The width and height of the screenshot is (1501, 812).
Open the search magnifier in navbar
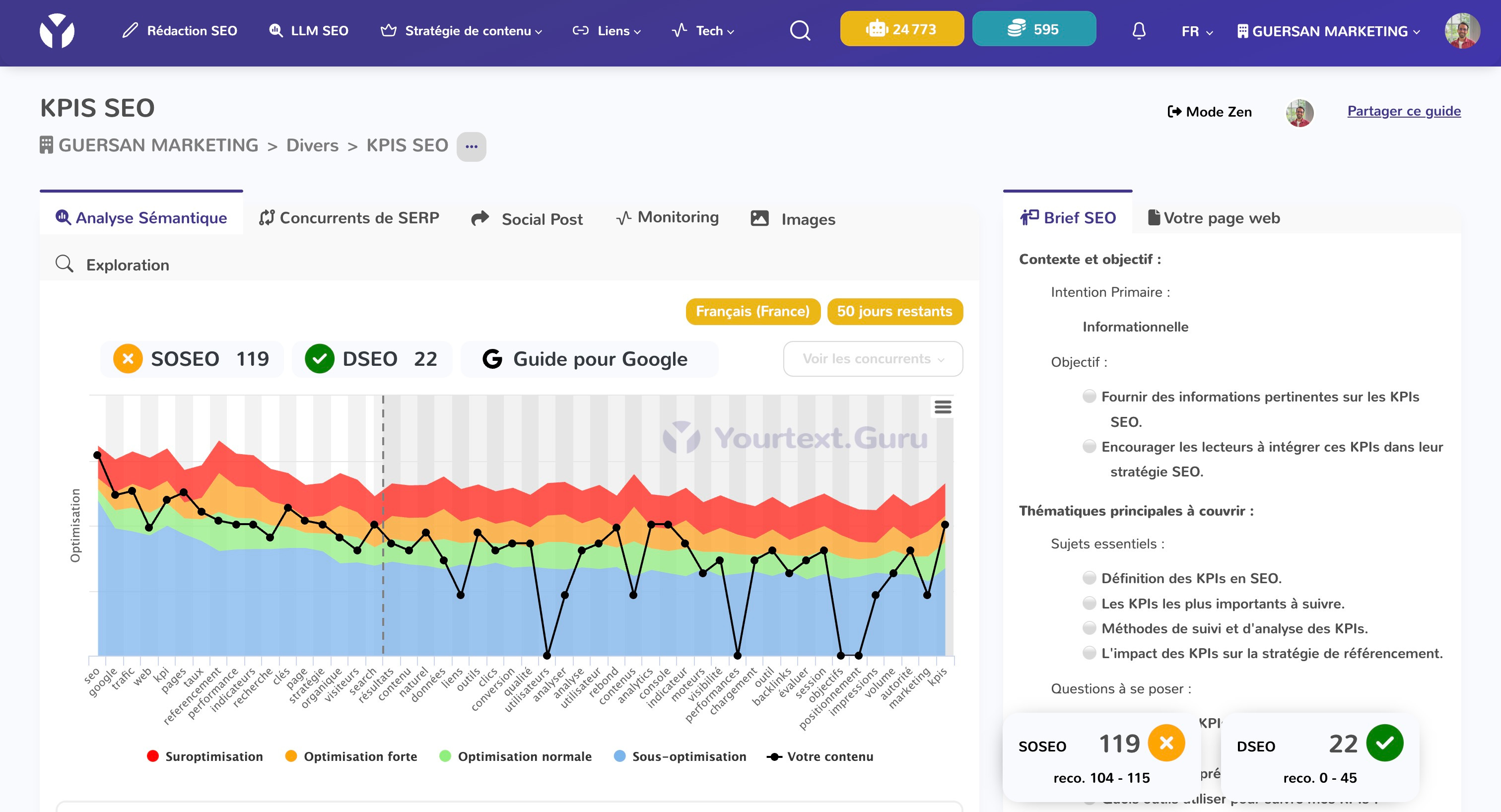tap(800, 30)
